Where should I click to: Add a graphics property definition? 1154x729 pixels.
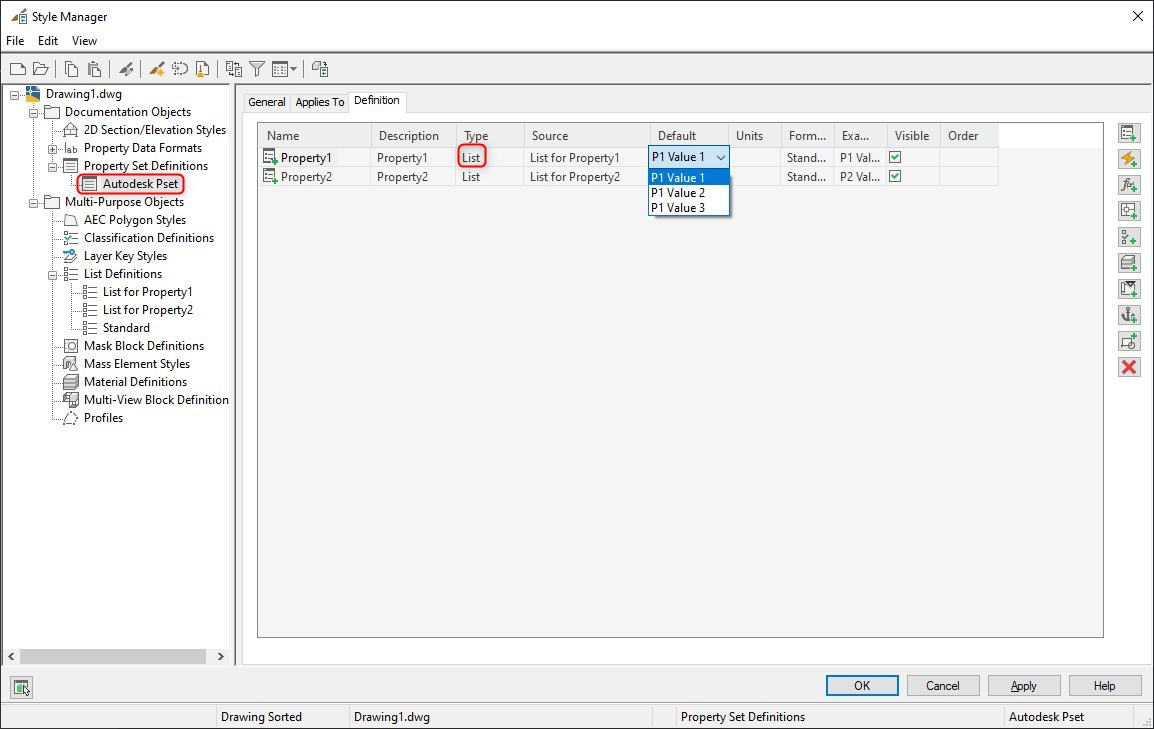coord(1129,341)
